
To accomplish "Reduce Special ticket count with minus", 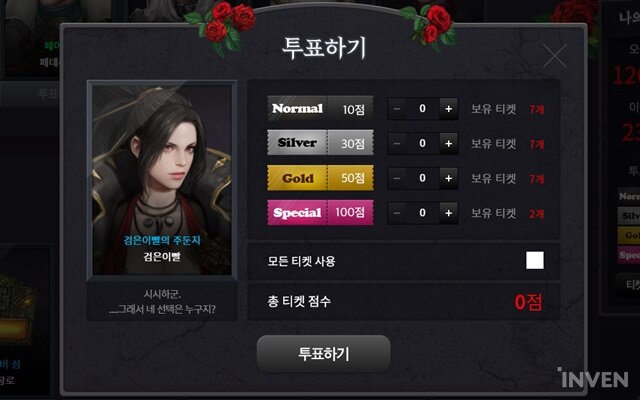I will click(397, 213).
